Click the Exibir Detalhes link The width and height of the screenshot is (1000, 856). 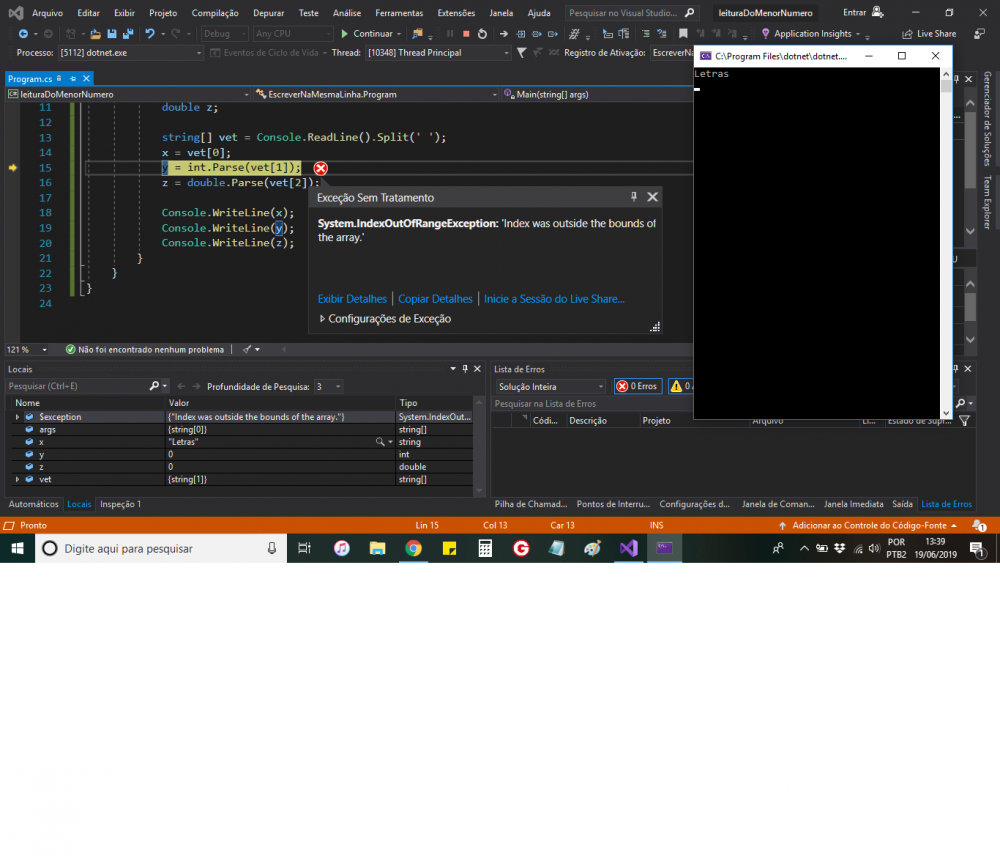(x=352, y=299)
